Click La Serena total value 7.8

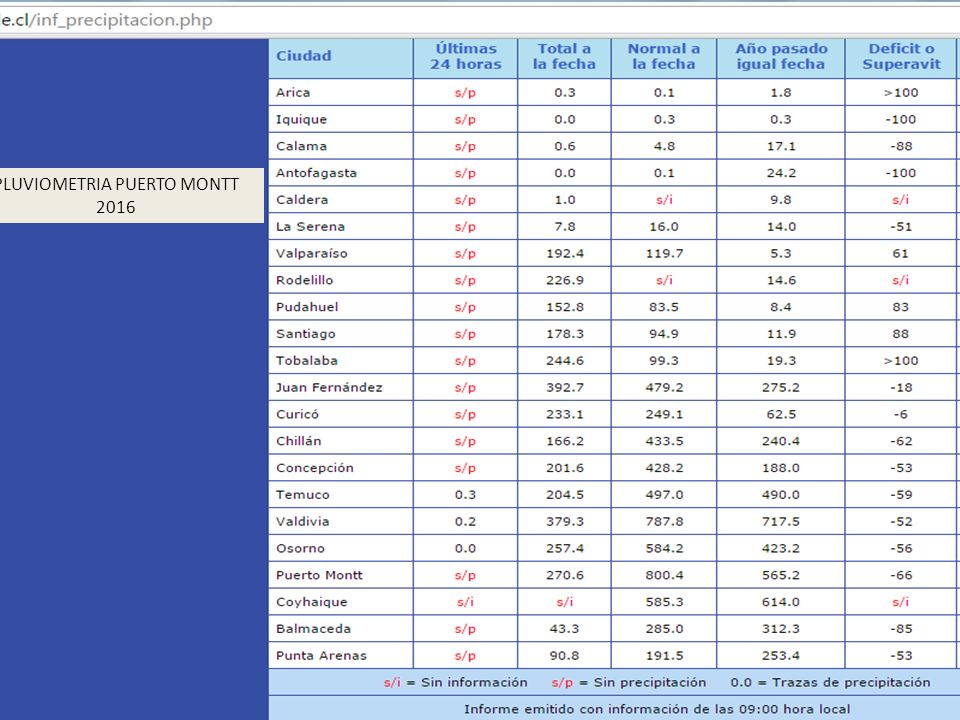point(564,227)
